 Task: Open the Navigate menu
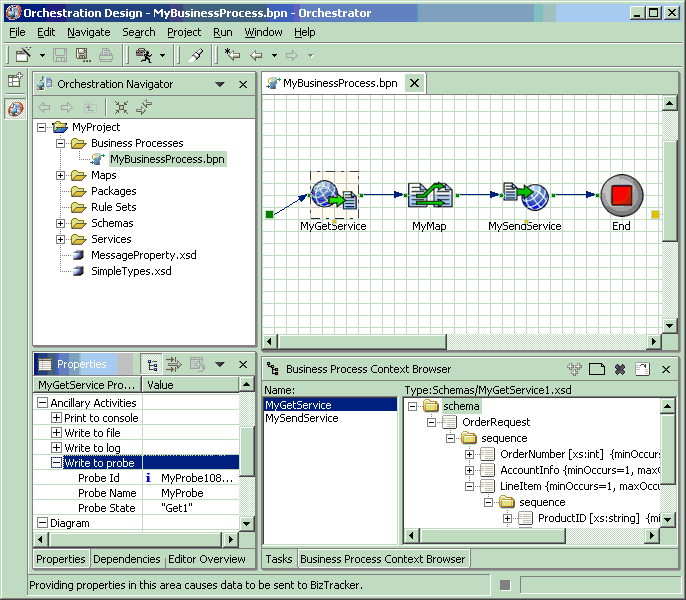[x=89, y=32]
